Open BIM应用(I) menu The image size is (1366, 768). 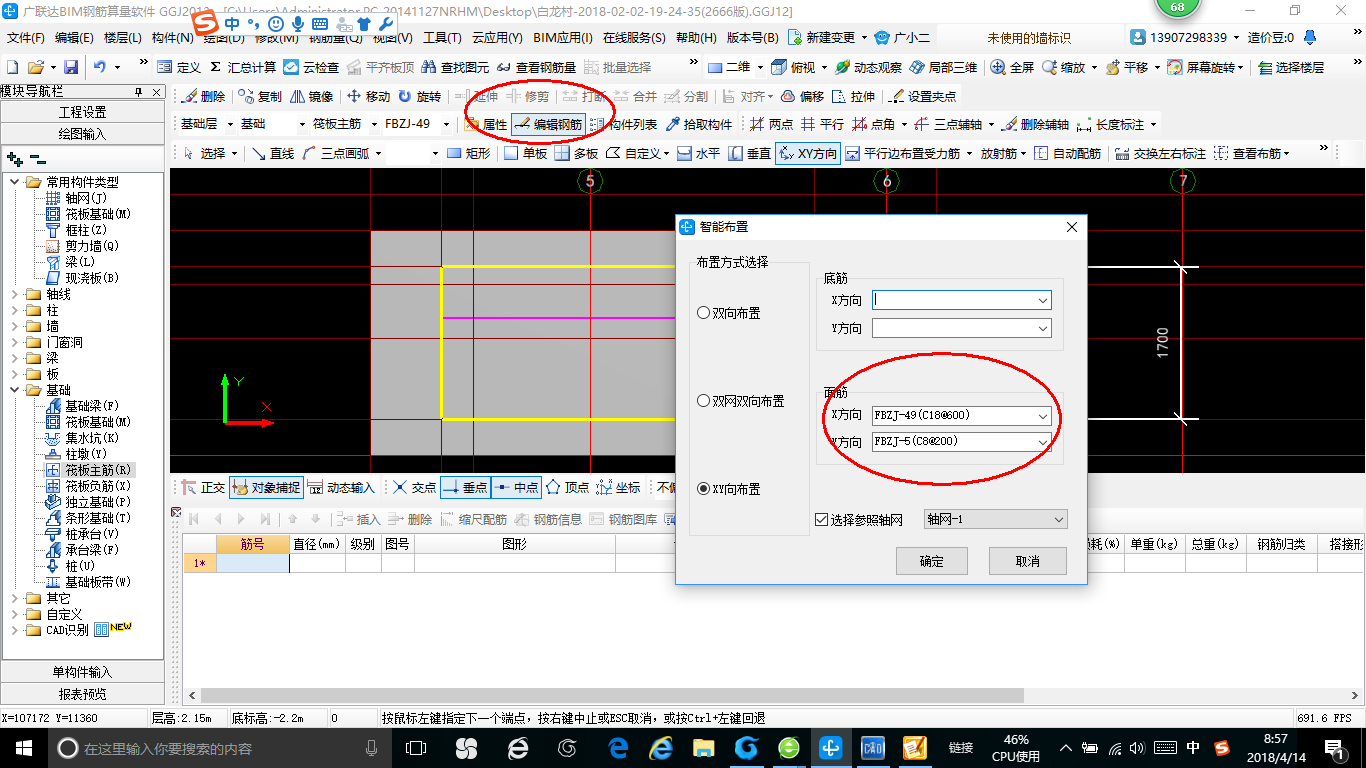(x=563, y=38)
